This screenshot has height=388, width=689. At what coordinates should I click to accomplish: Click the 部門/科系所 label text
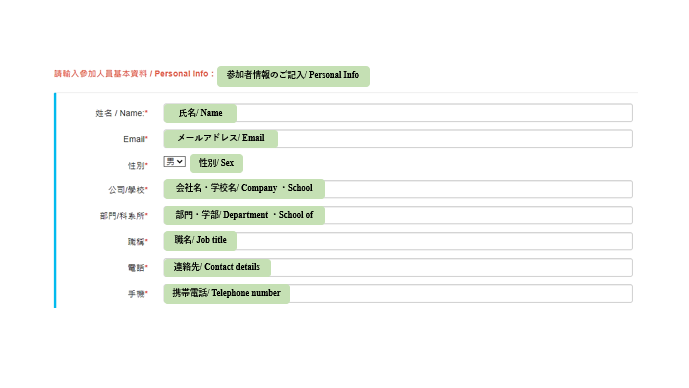tap(123, 216)
